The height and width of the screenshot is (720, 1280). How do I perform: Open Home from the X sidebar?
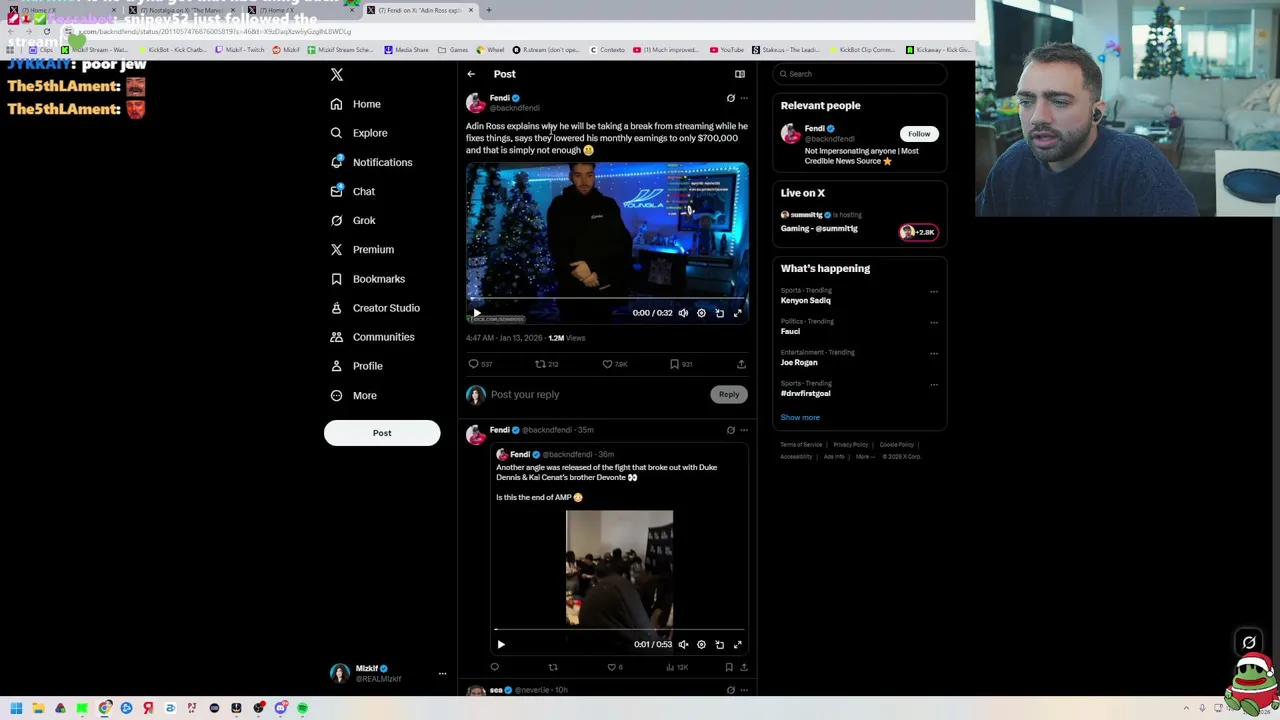point(356,104)
